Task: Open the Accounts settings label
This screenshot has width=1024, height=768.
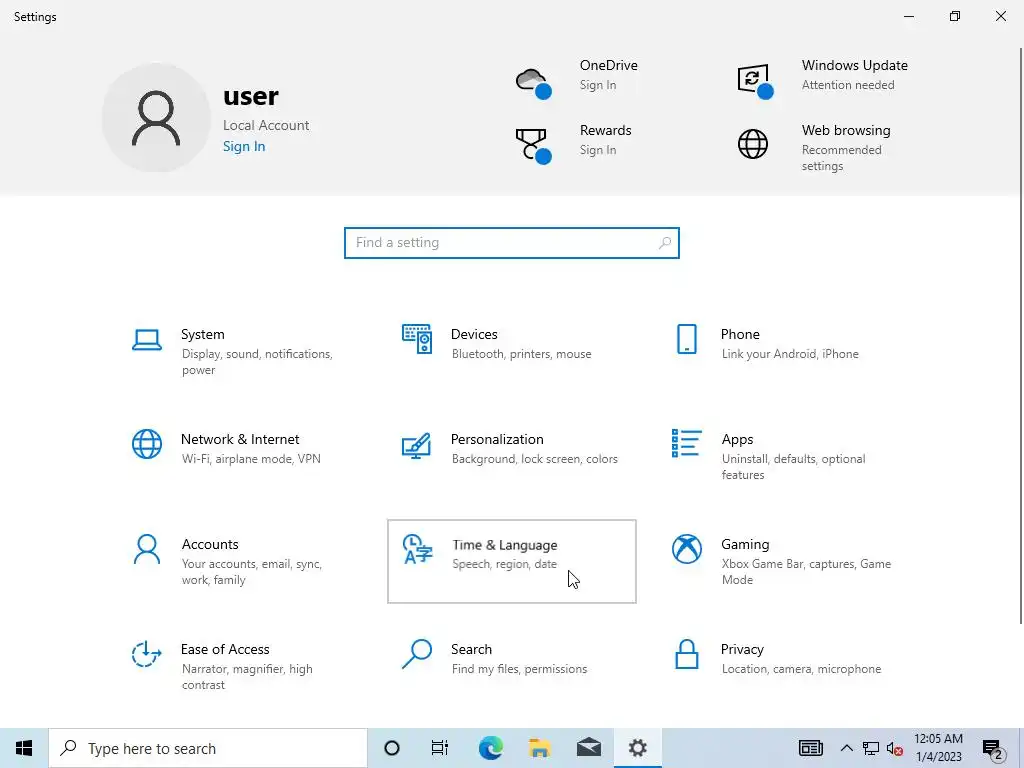Action: coord(210,545)
